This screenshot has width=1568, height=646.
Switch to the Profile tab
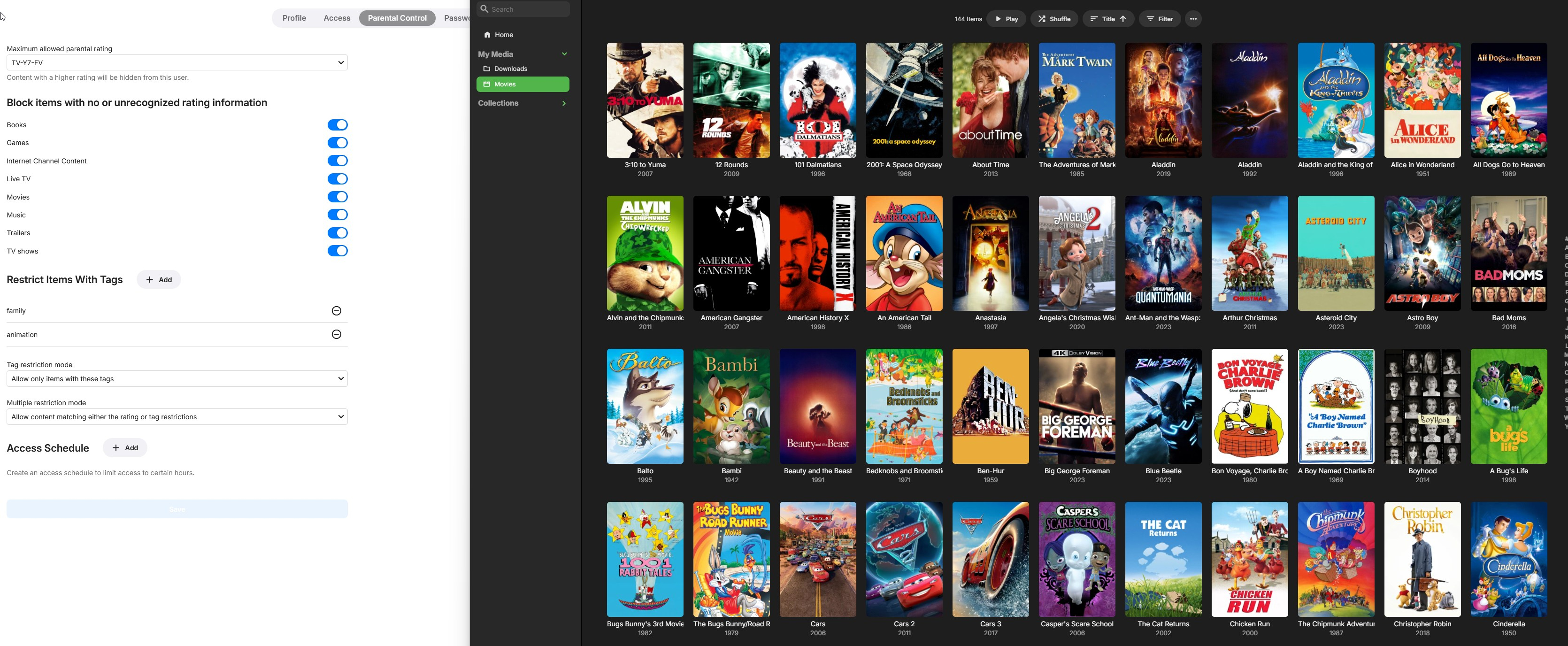pos(294,18)
